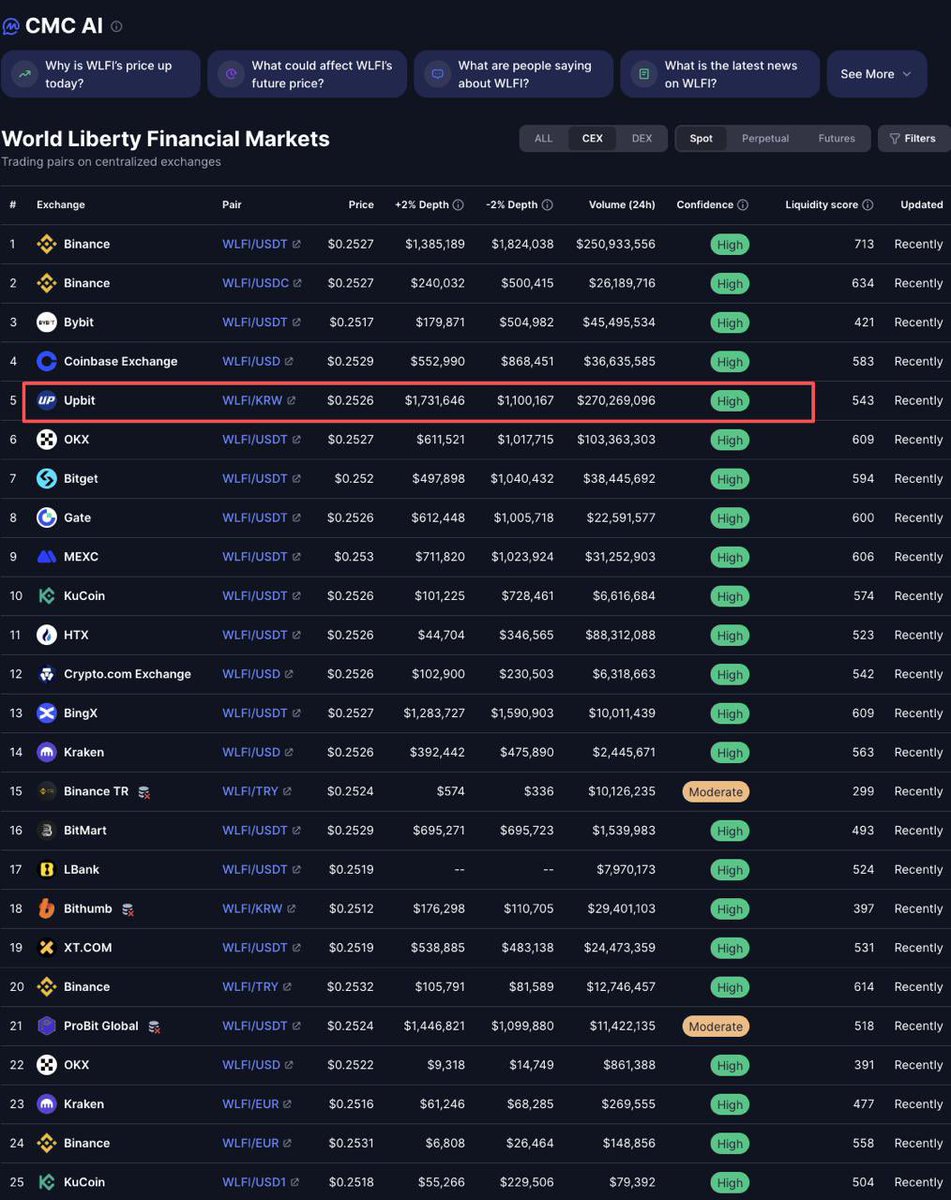This screenshot has height=1200, width=951.
Task: Click the LBank exchange logo
Action: click(x=47, y=869)
